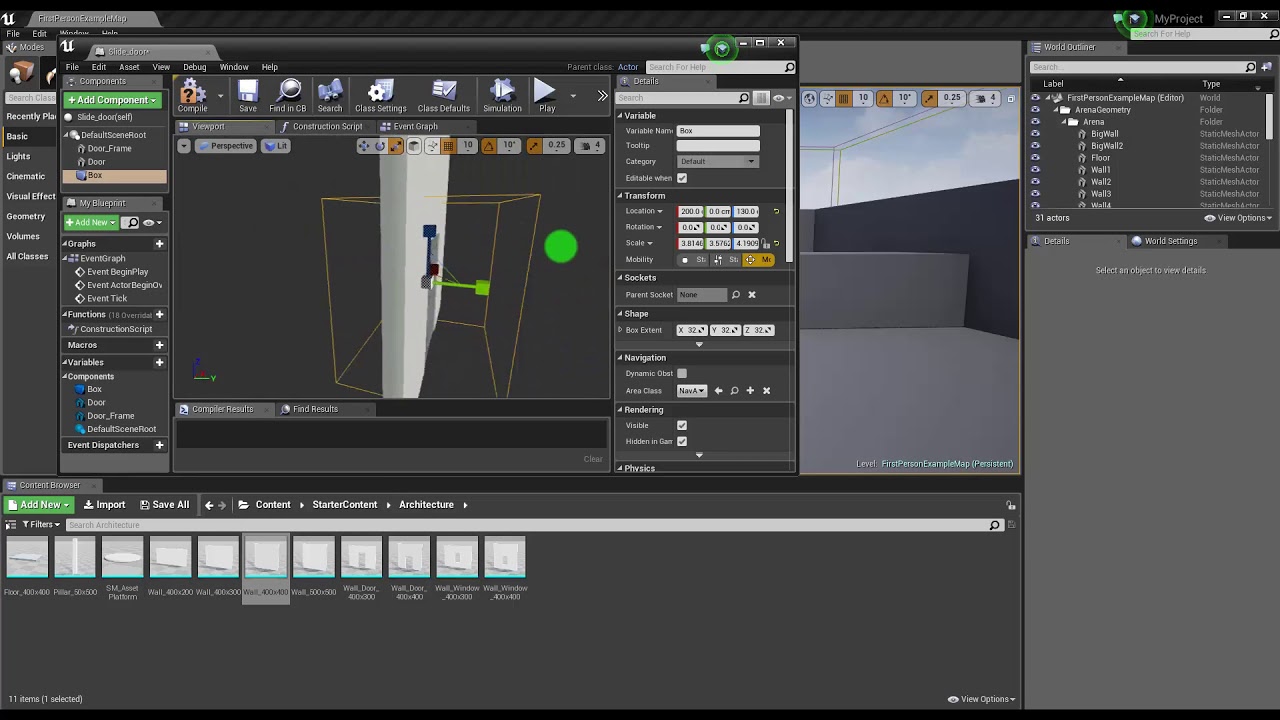Add a new graph with the plus icon
Image resolution: width=1280 pixels, height=720 pixels.
pyautogui.click(x=159, y=244)
